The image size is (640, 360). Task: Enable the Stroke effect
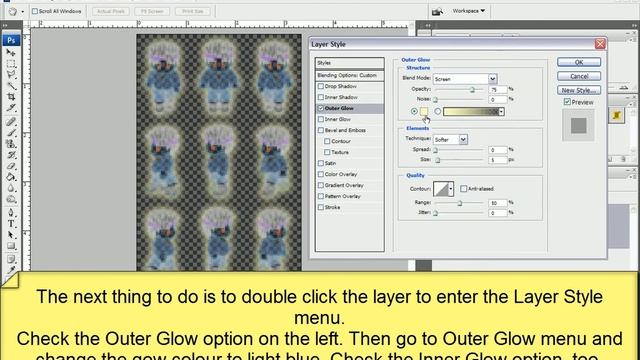point(321,207)
